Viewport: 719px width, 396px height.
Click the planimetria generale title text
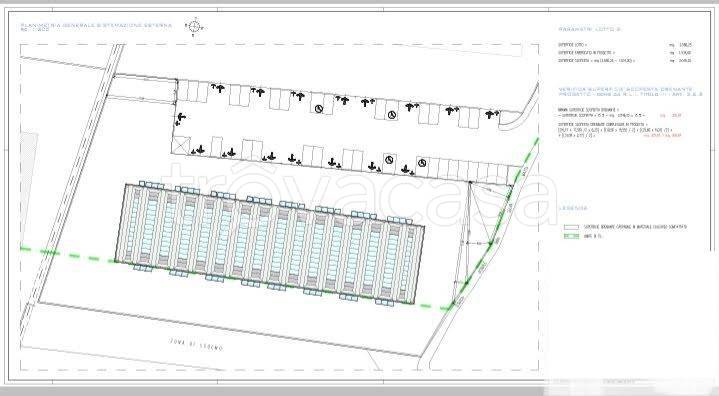click(96, 26)
